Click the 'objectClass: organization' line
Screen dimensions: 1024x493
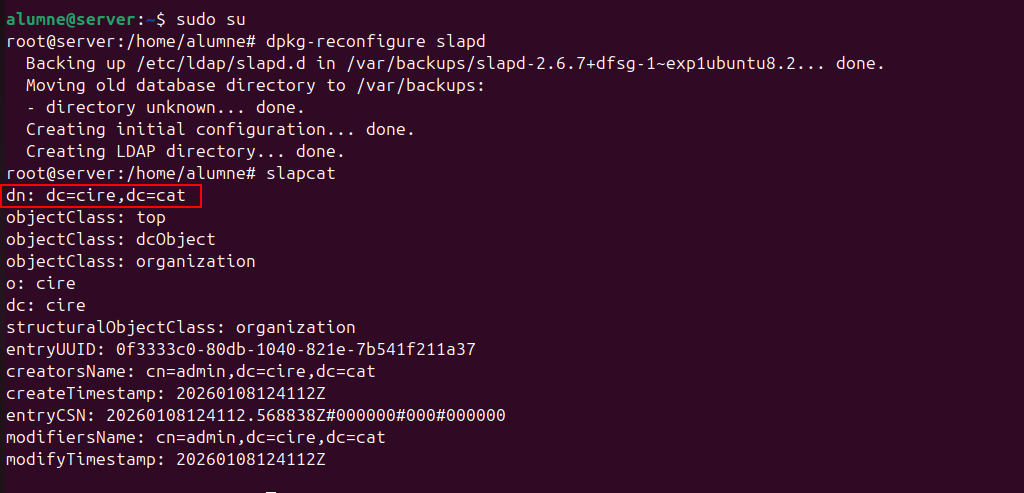pyautogui.click(x=131, y=261)
